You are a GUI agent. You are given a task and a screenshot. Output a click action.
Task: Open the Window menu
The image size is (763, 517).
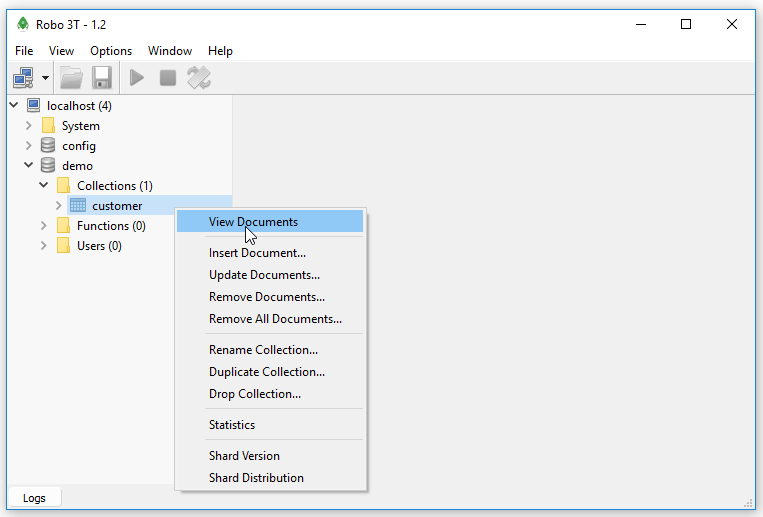click(x=170, y=51)
